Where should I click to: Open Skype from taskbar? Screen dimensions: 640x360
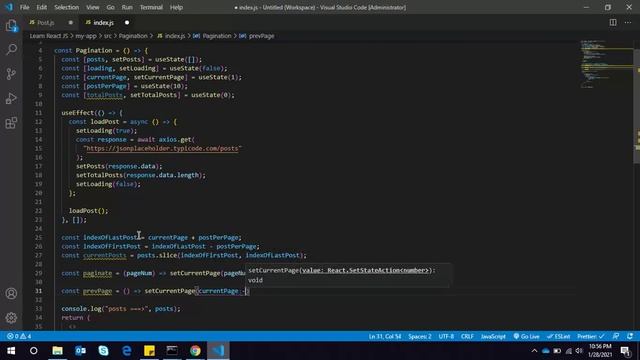click(x=103, y=351)
